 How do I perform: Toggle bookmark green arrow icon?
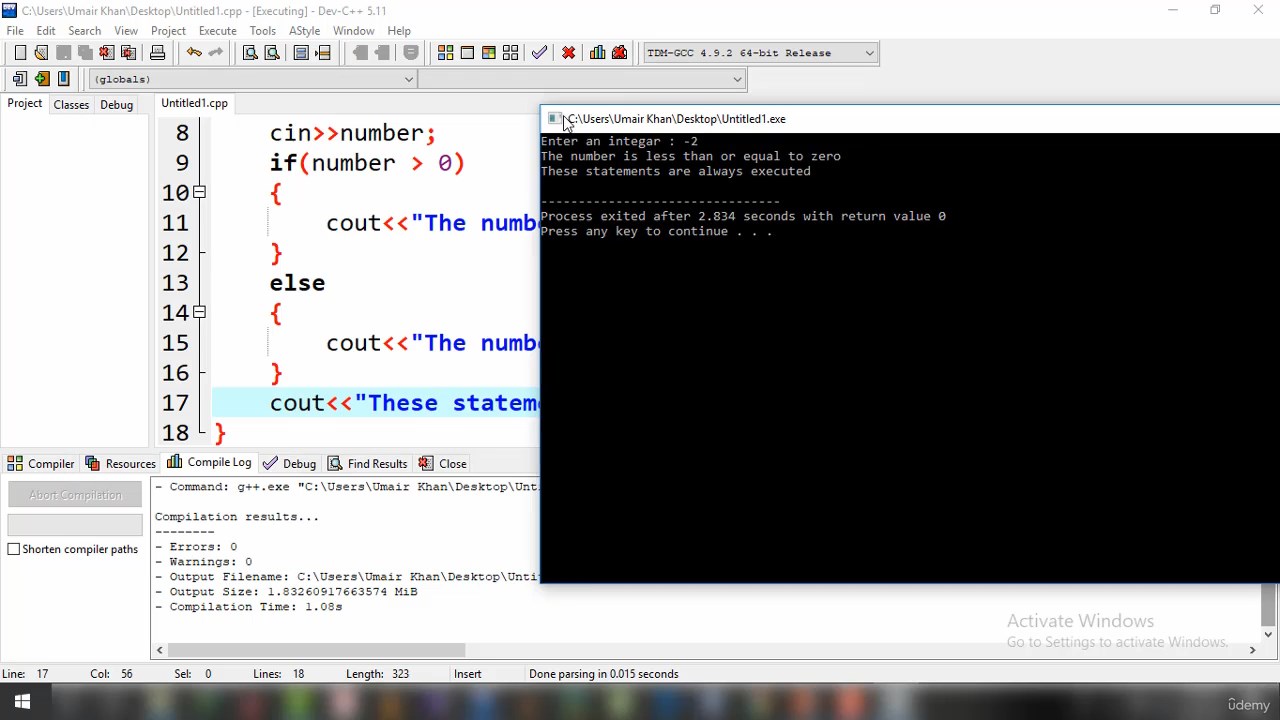pyautogui.click(x=41, y=79)
